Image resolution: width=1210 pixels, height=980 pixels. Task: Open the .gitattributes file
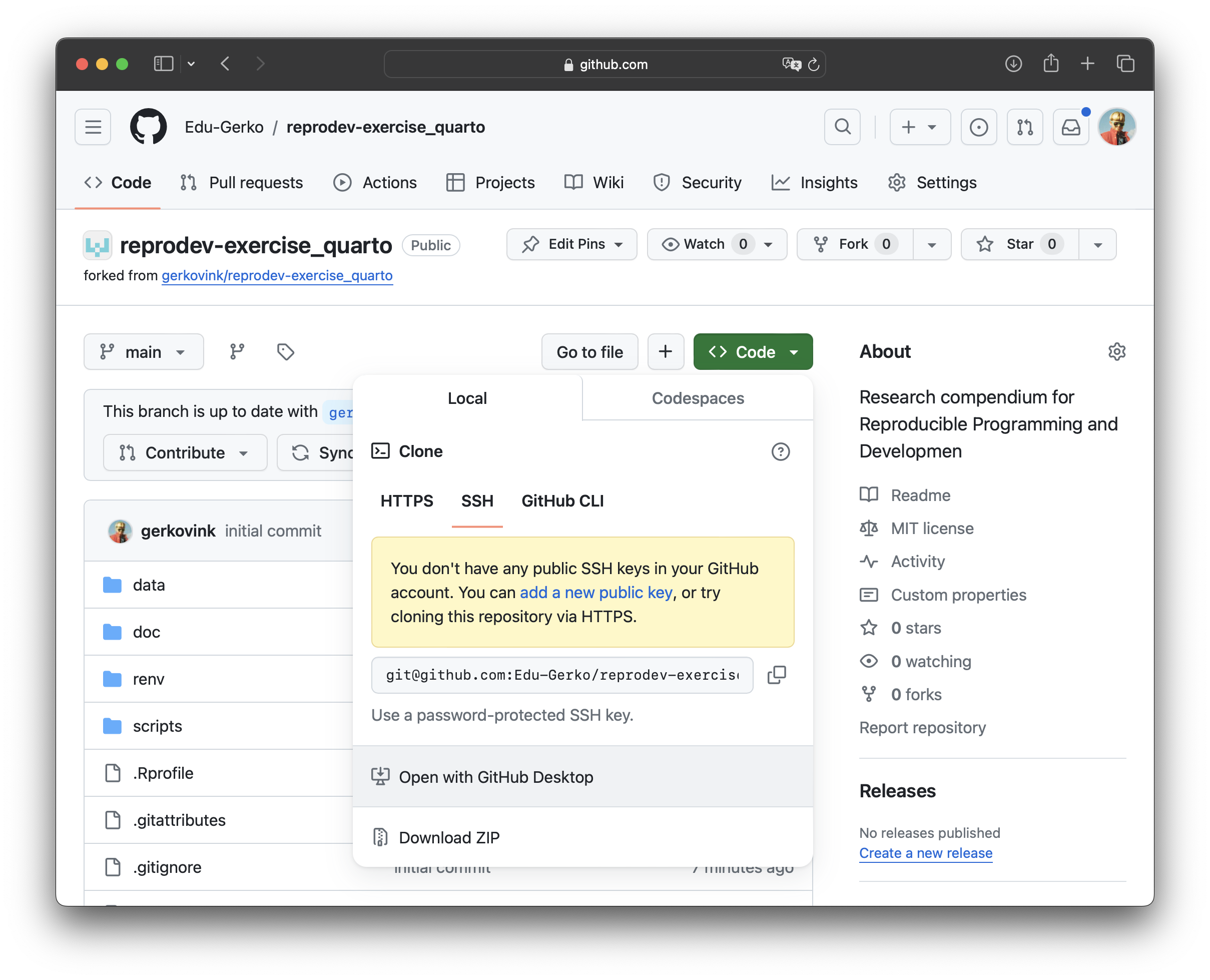point(179,820)
